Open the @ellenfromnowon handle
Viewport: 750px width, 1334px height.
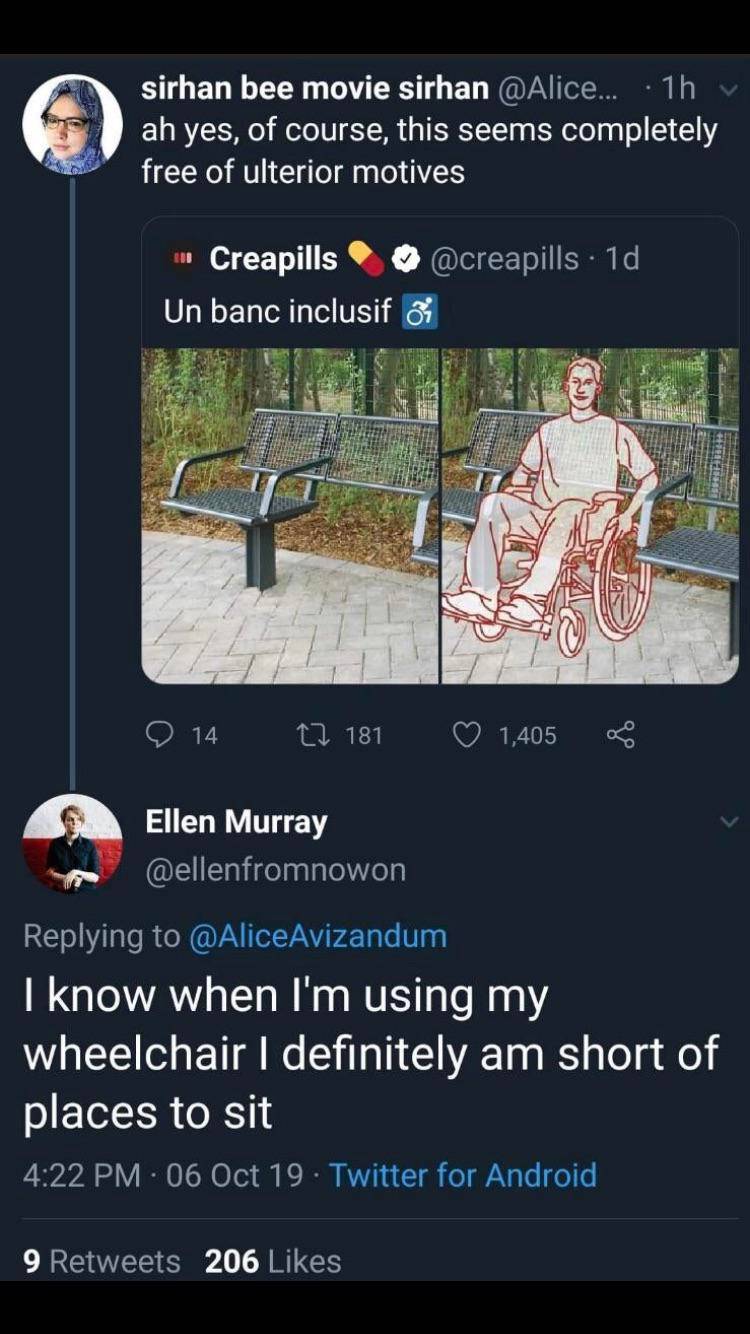[x=276, y=870]
